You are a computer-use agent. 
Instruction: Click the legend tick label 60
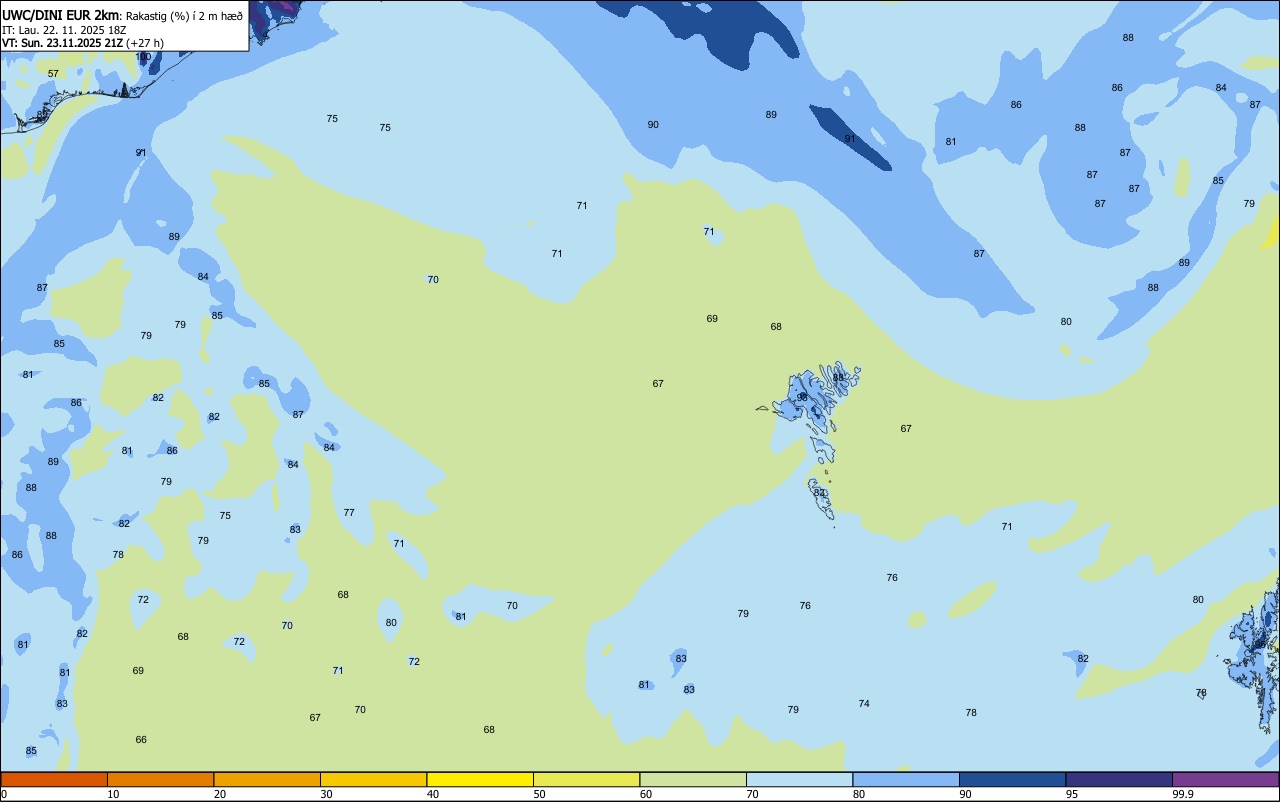[645, 794]
